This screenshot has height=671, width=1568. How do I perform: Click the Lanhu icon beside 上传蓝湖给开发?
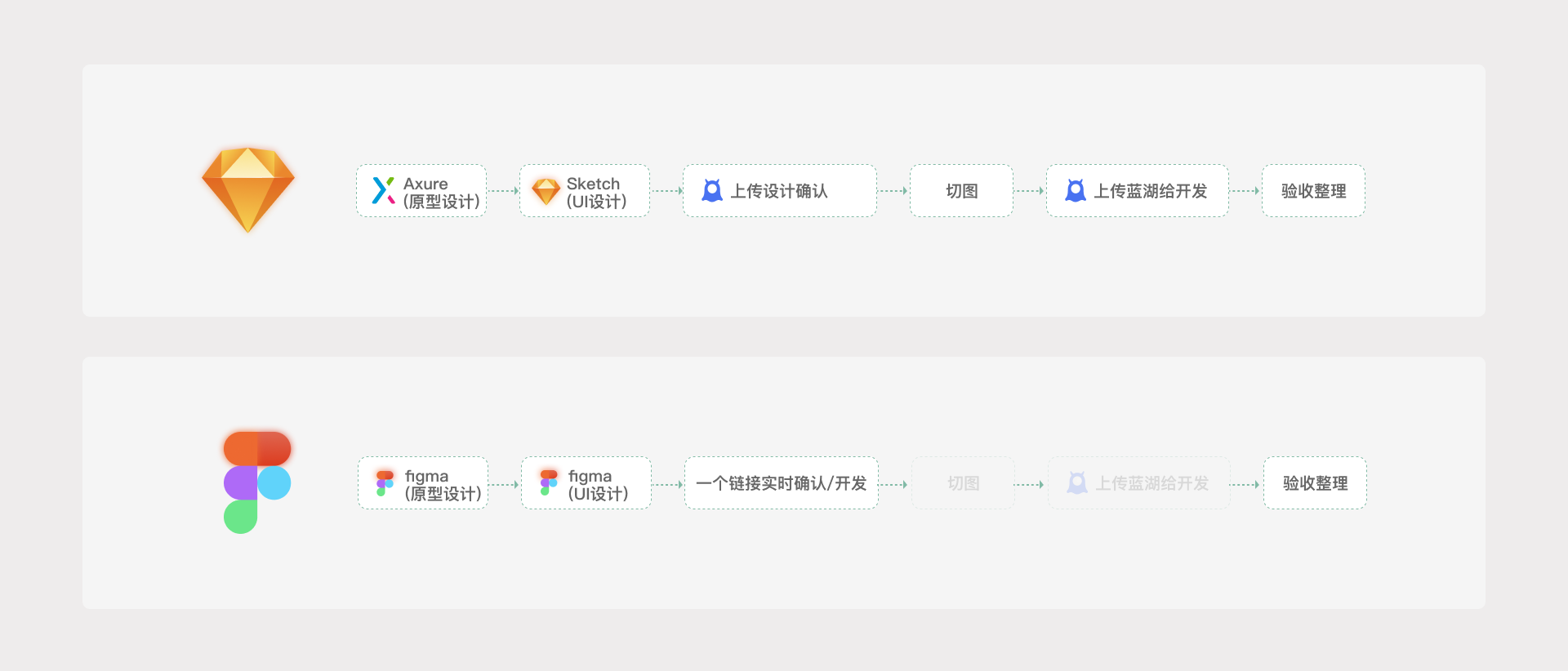(1076, 191)
